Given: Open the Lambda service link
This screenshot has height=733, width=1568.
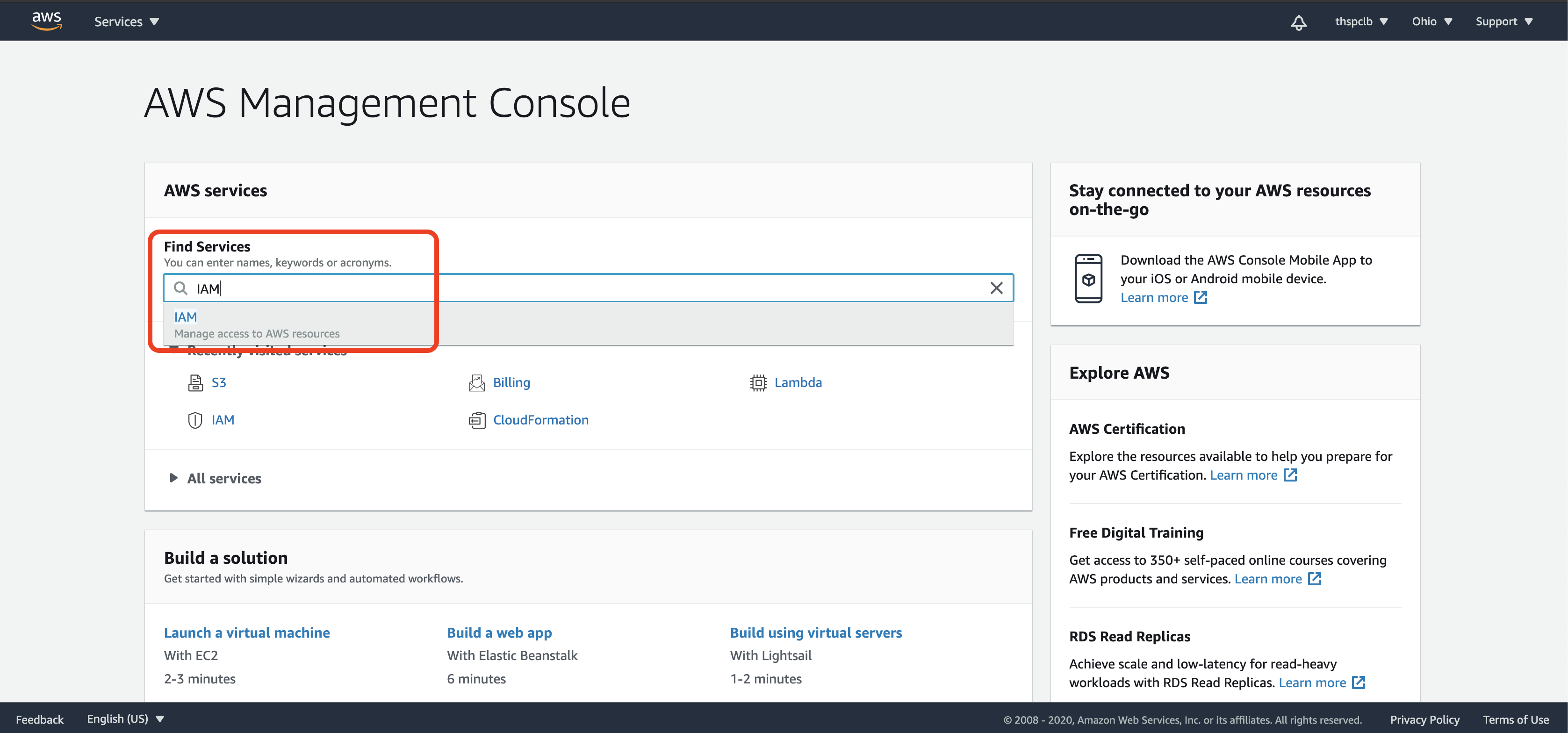Looking at the screenshot, I should tap(798, 383).
